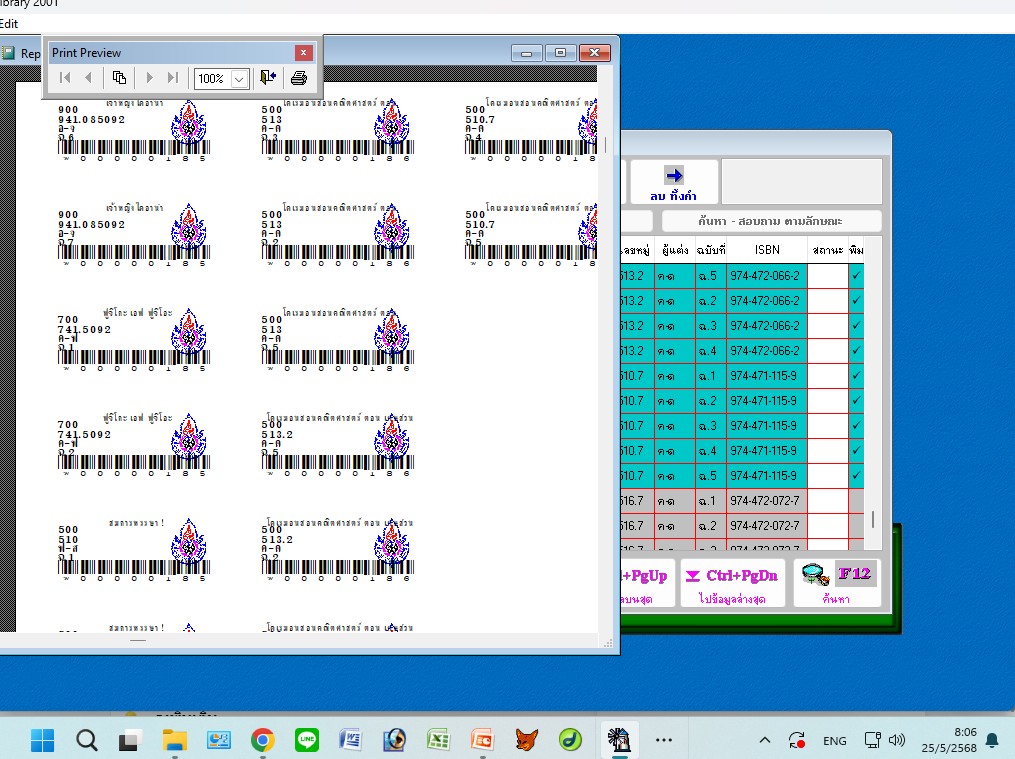Click the previous page arrow
This screenshot has height=759, width=1015.
click(89, 78)
